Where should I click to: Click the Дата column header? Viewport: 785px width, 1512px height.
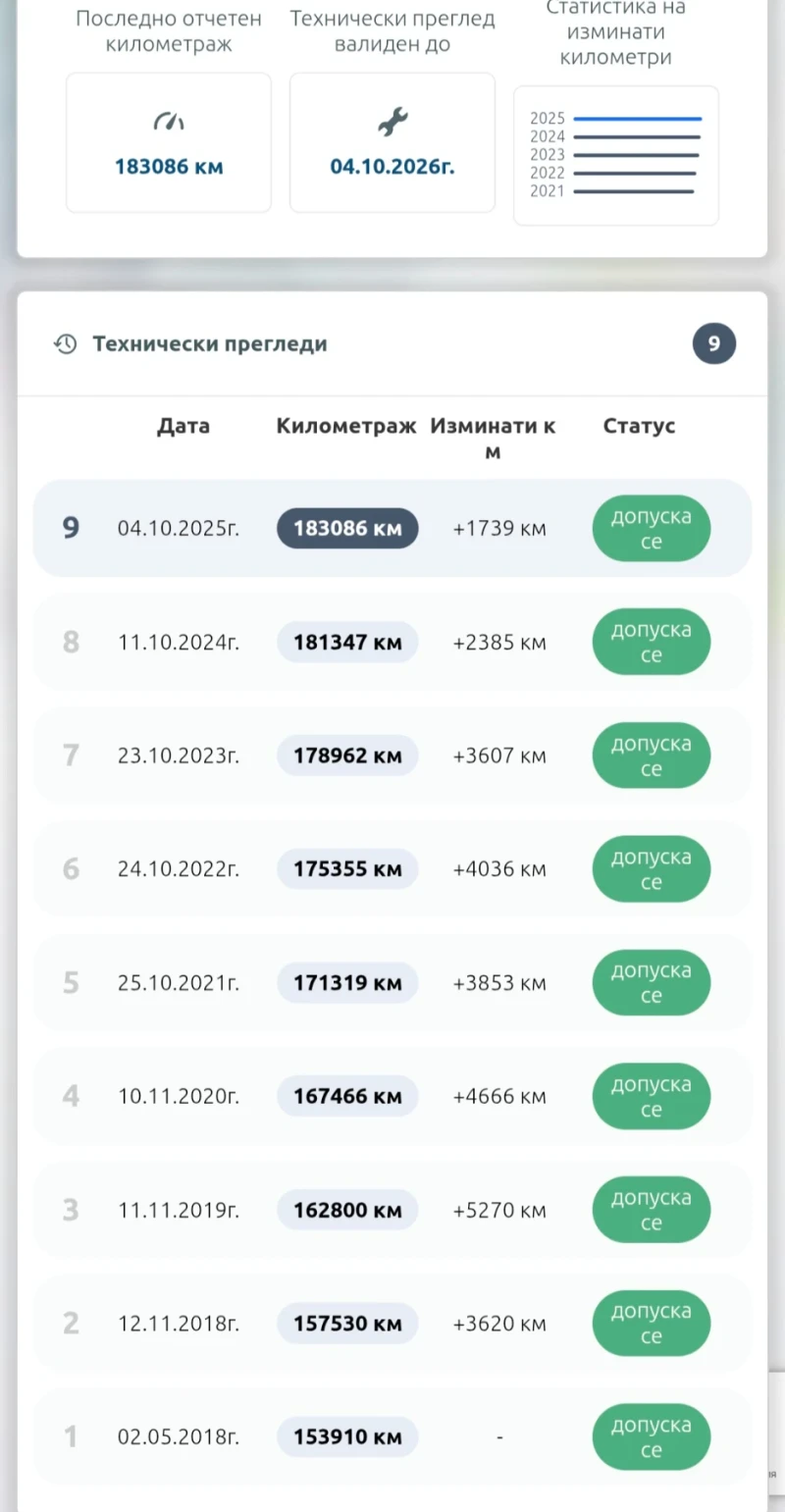pos(183,426)
